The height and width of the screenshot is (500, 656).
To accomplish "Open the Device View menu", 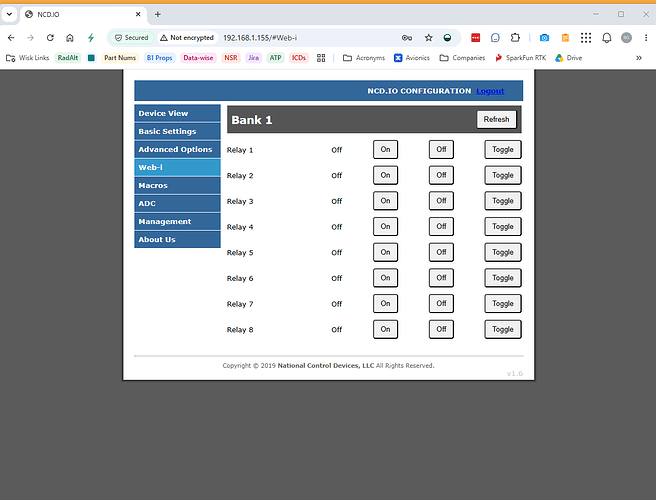I will pyautogui.click(x=177, y=113).
